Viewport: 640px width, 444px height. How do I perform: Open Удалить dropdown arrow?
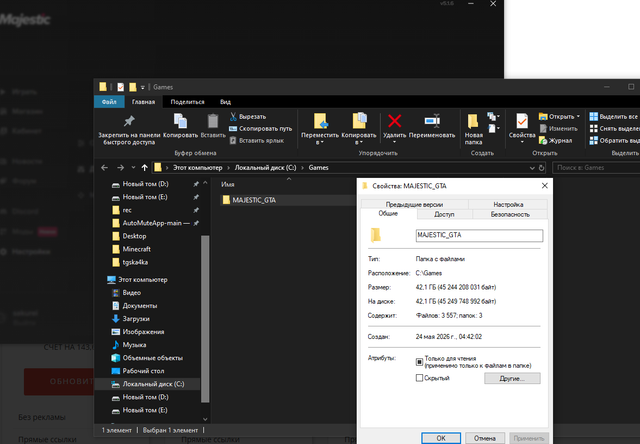394,142
